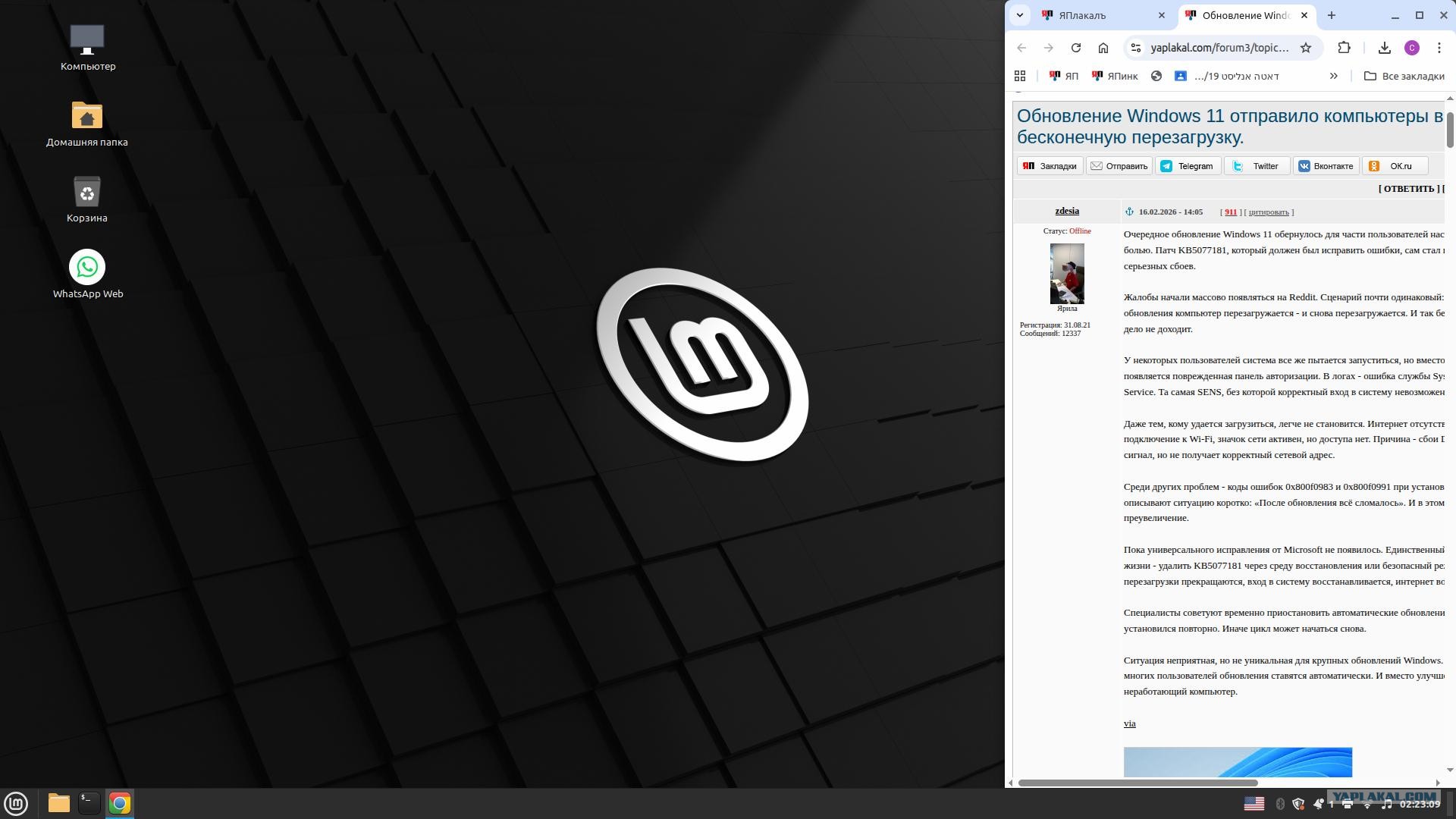Navigate back in Chrome
This screenshot has width=1456, height=819.
pyautogui.click(x=1021, y=48)
